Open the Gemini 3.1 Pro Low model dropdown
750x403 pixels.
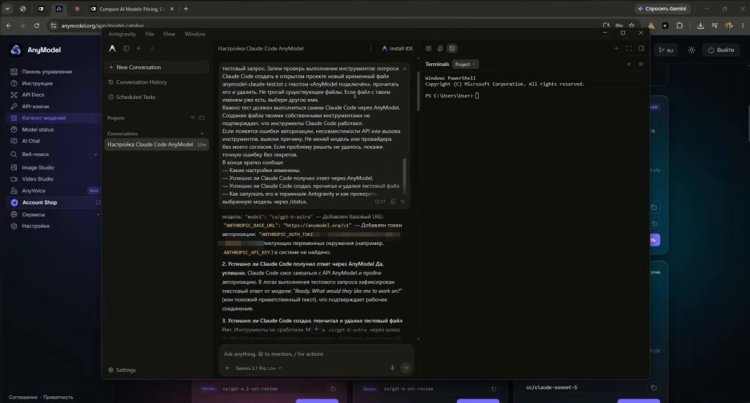pos(258,368)
